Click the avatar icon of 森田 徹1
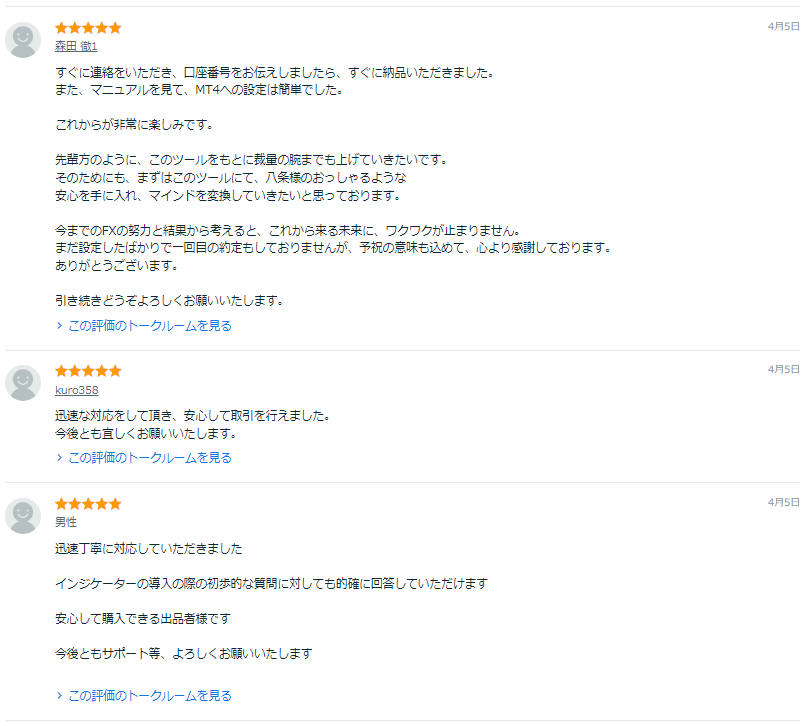Screen dimensions: 804x726 pyautogui.click(x=23, y=39)
